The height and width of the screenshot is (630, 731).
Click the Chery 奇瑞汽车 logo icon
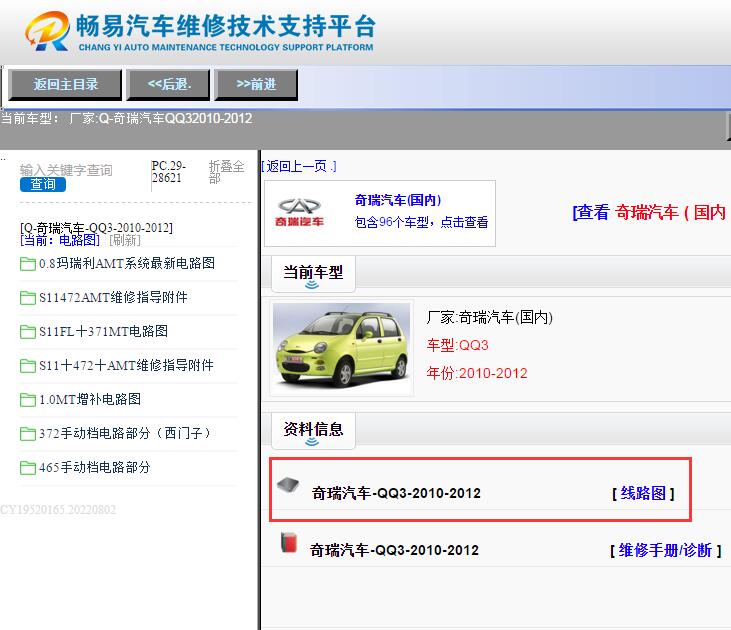[299, 212]
